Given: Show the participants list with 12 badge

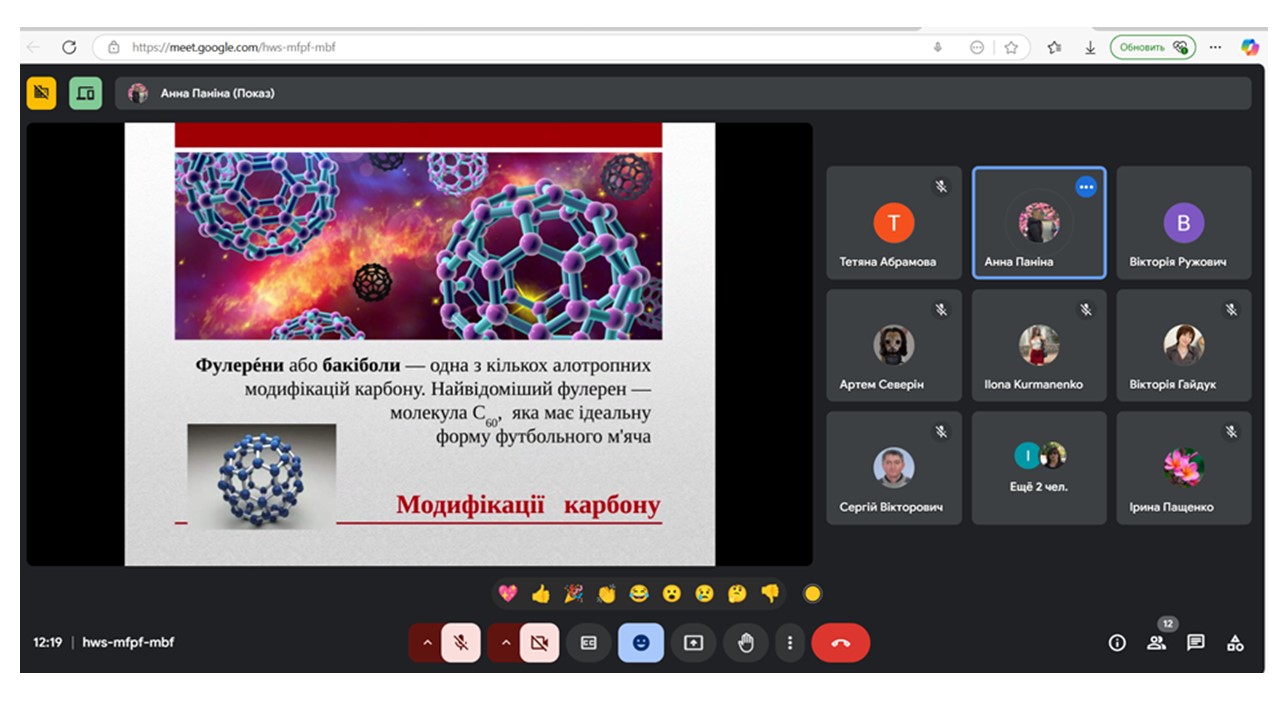Looking at the screenshot, I should click(x=1156, y=643).
